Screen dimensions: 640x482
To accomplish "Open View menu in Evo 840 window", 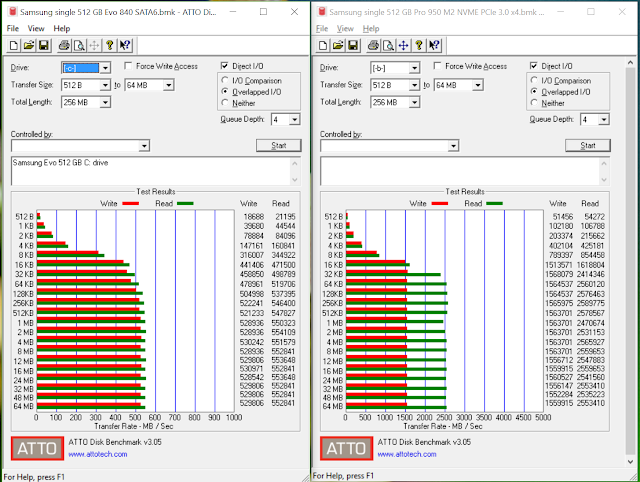I will click(x=36, y=29).
